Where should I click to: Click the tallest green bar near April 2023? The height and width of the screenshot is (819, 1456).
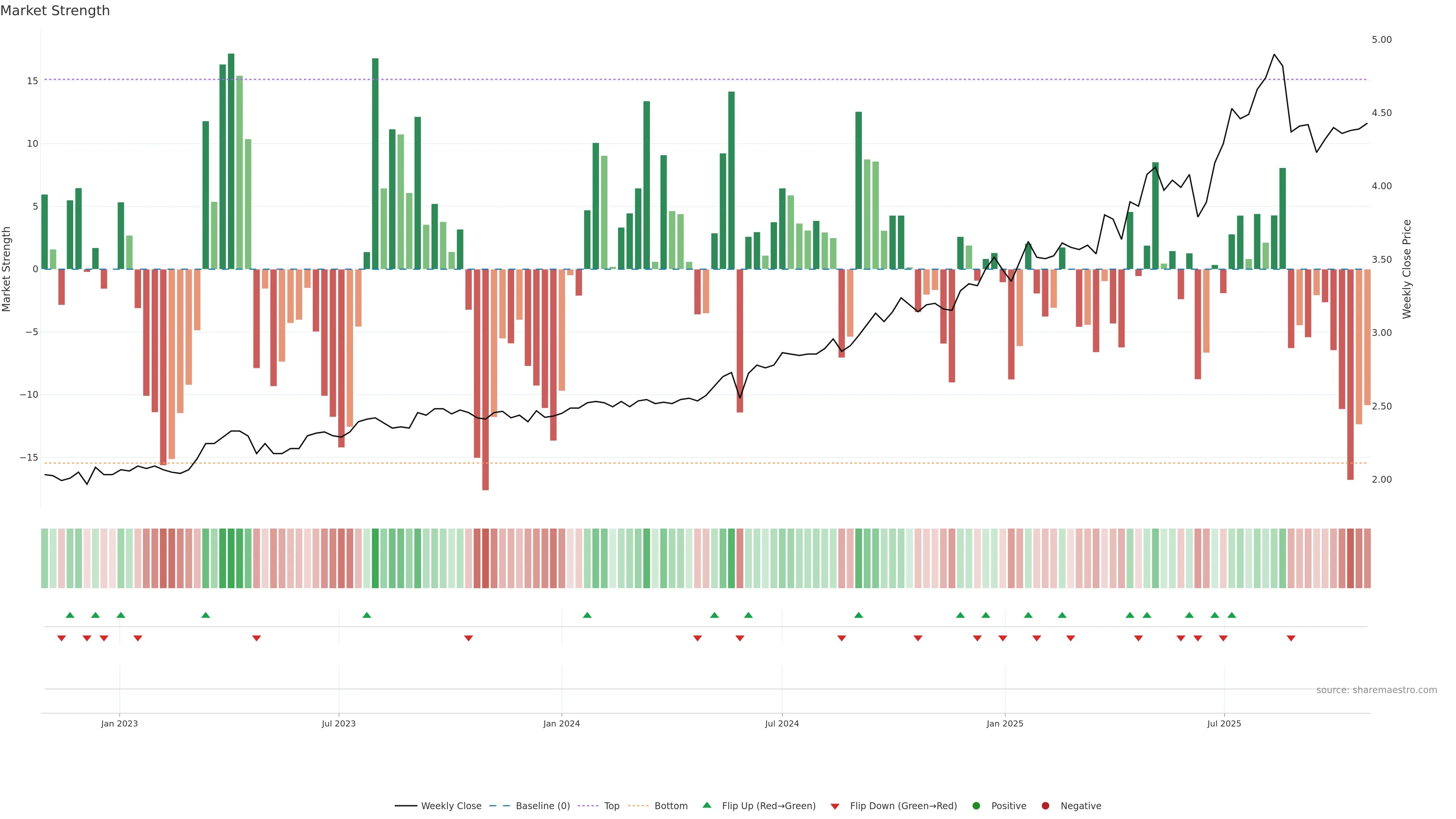[231, 161]
